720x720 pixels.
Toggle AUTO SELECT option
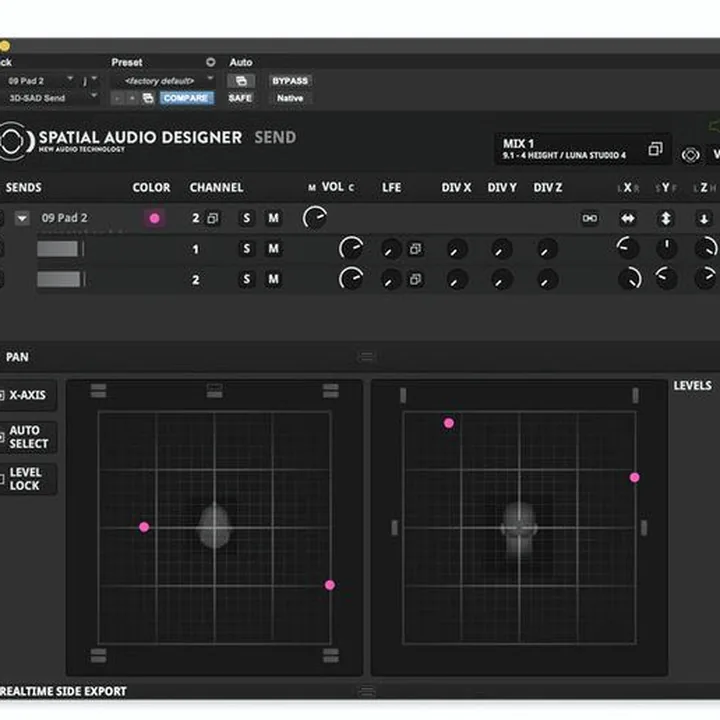28,437
